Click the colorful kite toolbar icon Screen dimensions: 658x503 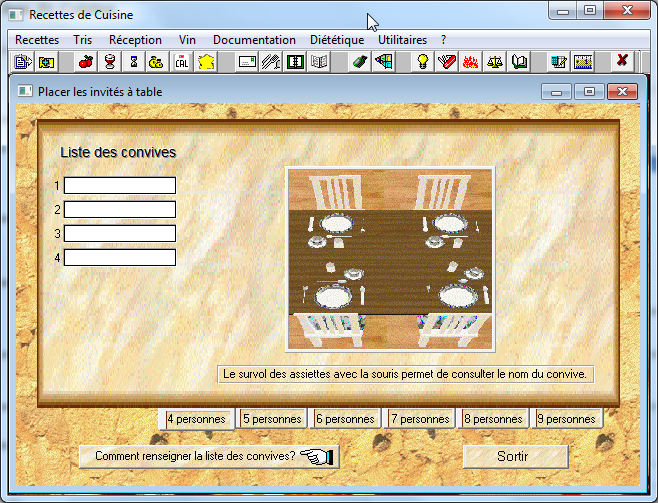pyautogui.click(x=384, y=62)
